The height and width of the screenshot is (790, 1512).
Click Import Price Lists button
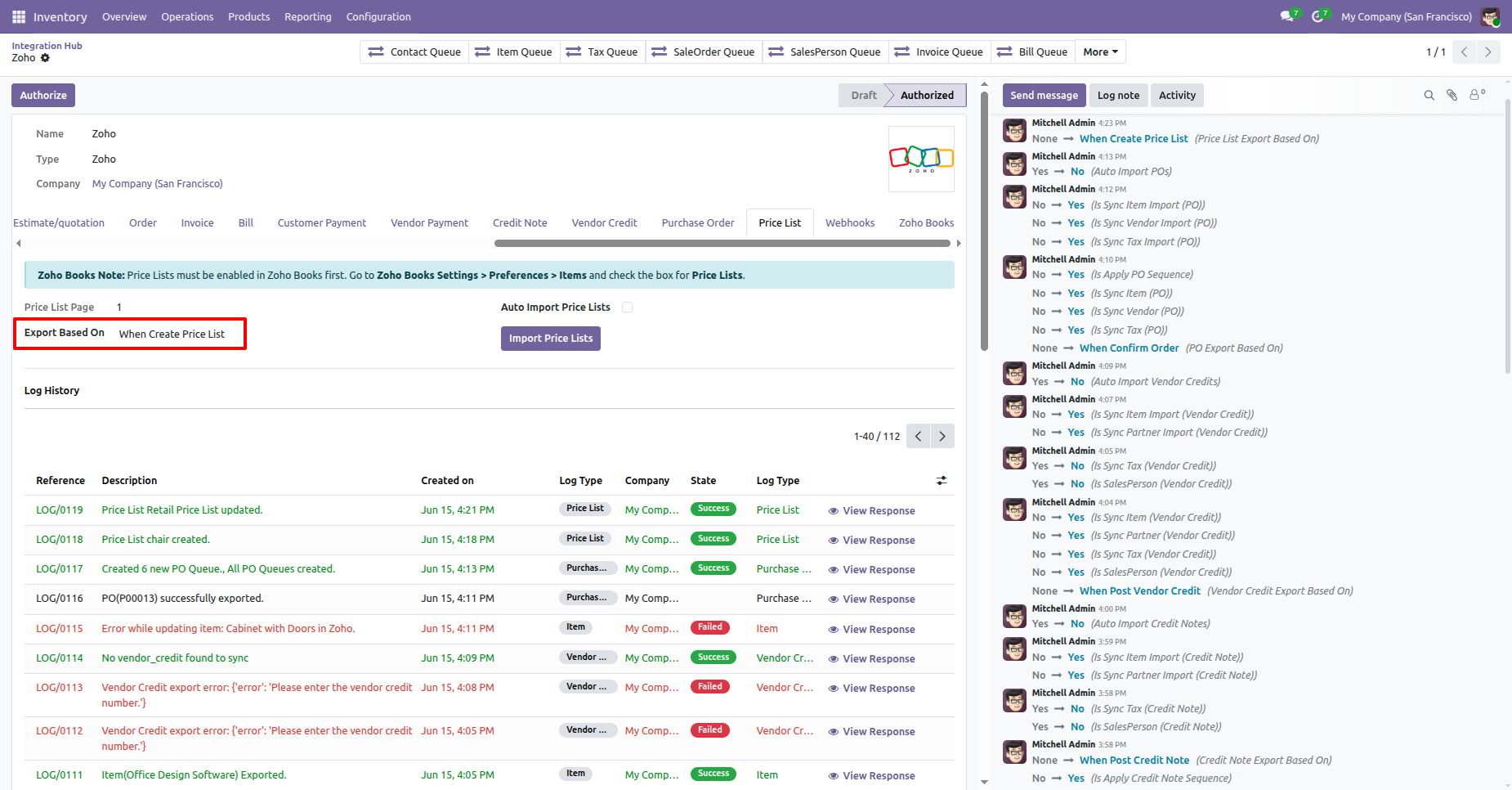551,339
